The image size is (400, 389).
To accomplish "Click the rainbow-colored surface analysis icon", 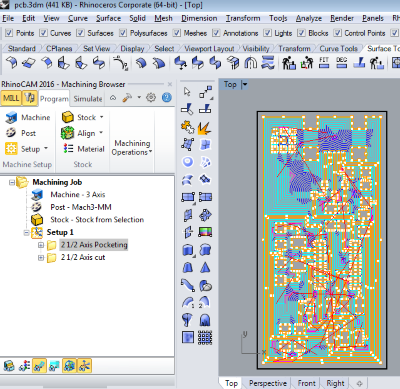I will coord(205,232).
